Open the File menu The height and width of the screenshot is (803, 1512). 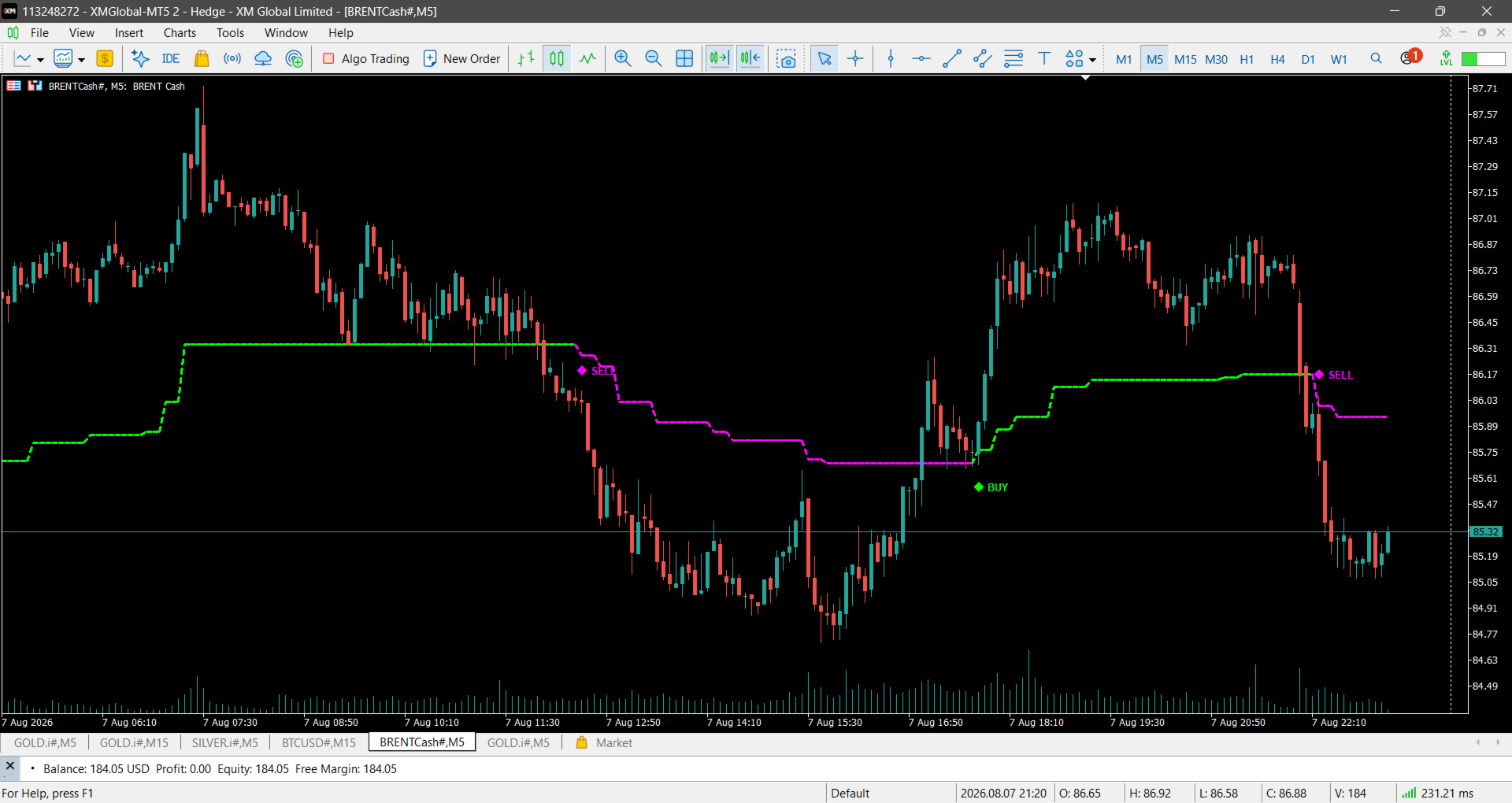point(39,33)
